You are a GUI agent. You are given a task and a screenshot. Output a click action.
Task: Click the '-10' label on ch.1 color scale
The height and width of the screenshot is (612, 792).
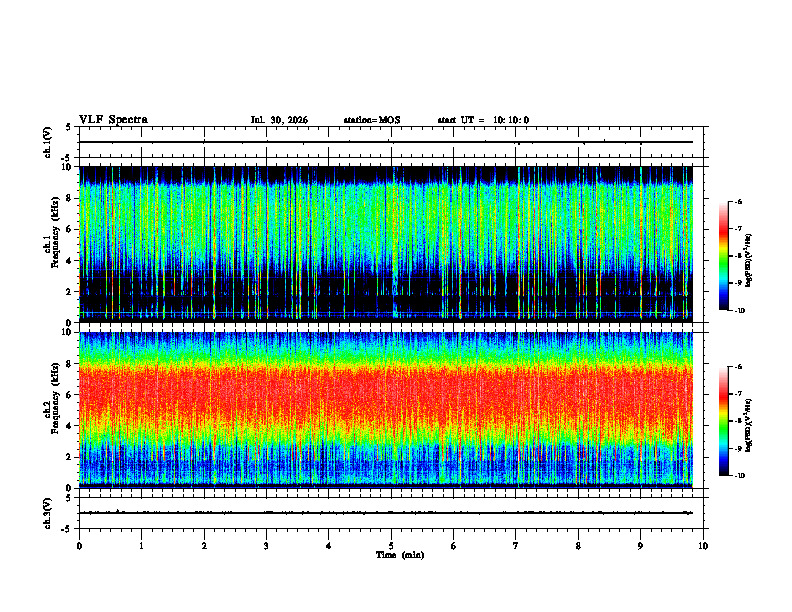pos(739,311)
